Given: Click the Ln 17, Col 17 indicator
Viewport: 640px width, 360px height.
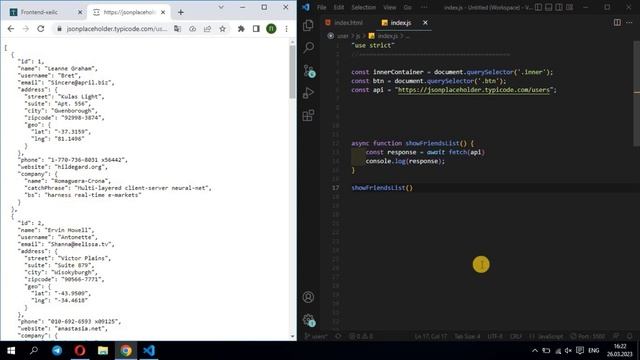Looking at the screenshot, I should [x=431, y=336].
